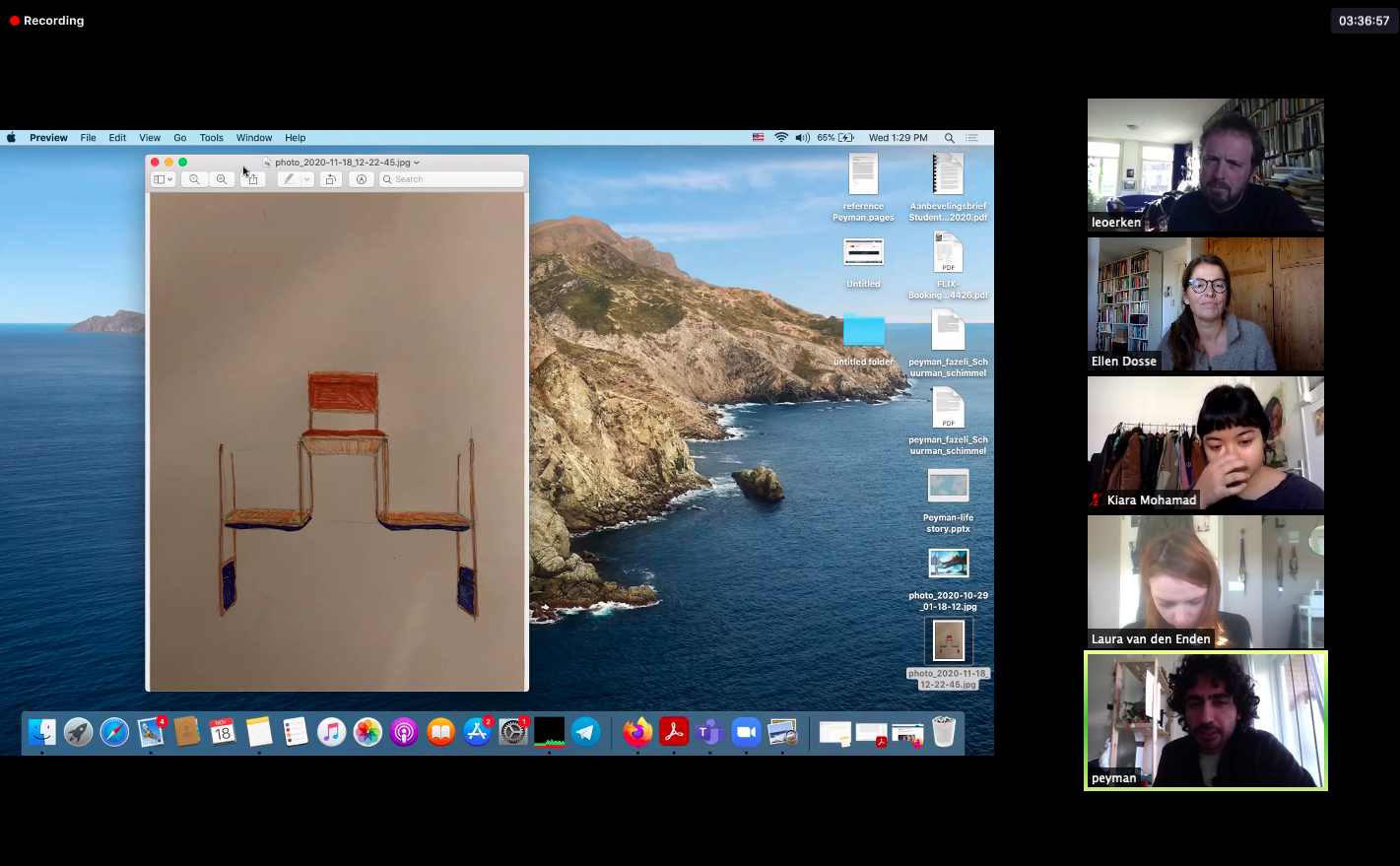1400x866 pixels.
Task: Open the Window menu
Action: pyautogui.click(x=254, y=138)
